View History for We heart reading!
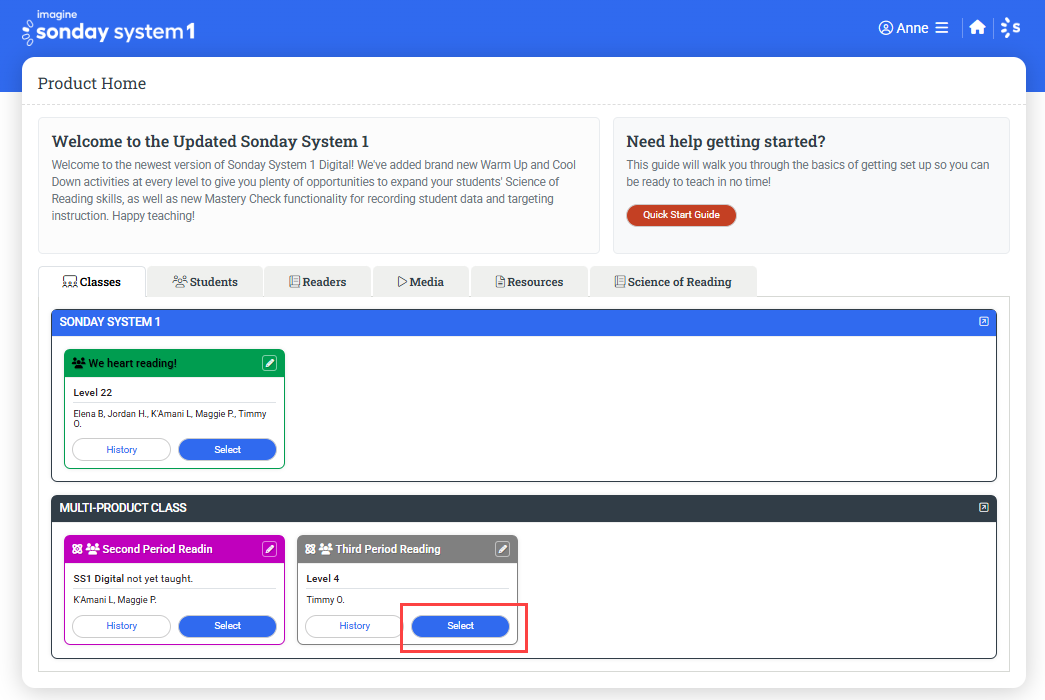 pyautogui.click(x=121, y=450)
